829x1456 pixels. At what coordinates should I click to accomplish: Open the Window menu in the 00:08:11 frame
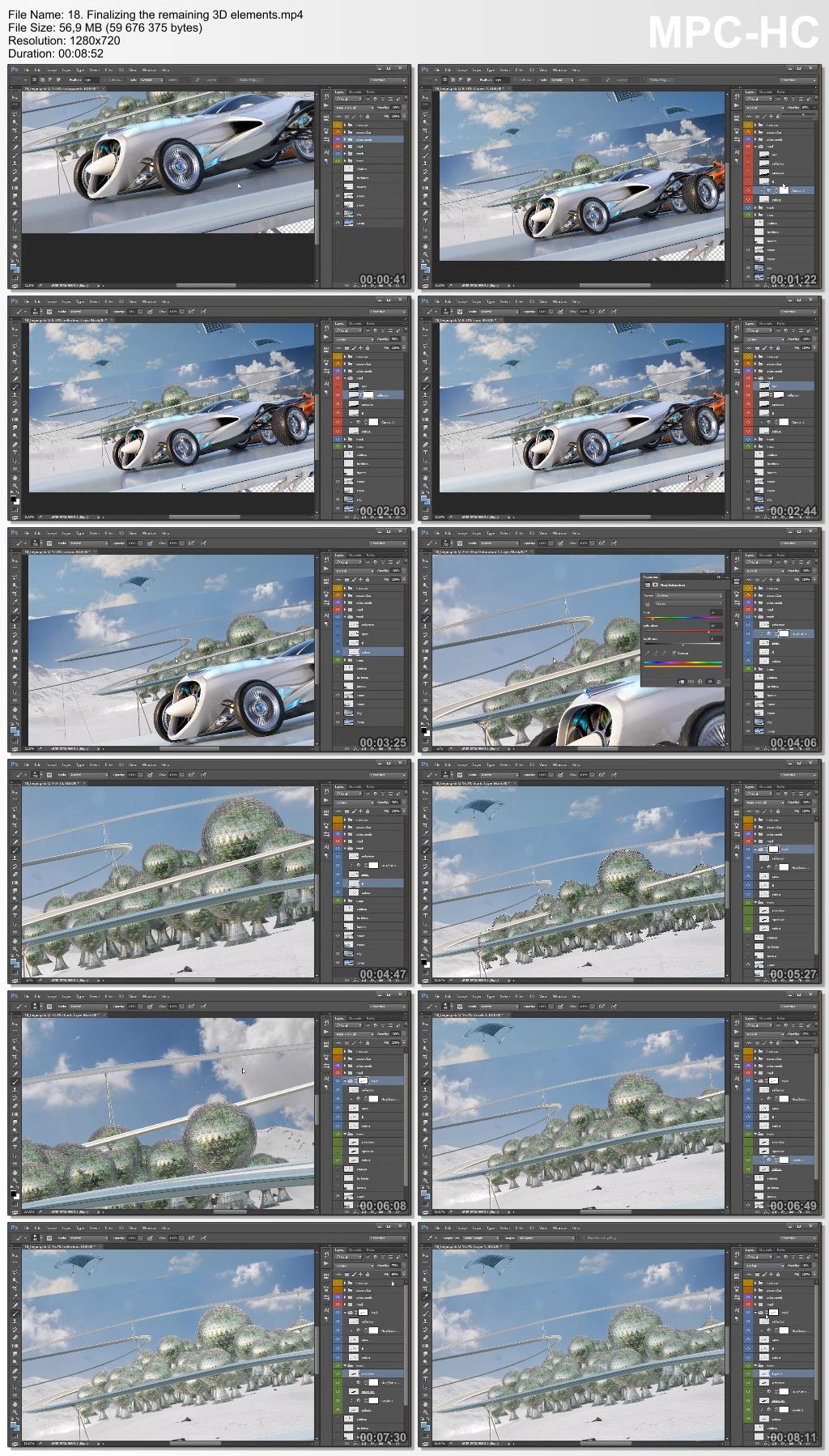click(x=559, y=1228)
